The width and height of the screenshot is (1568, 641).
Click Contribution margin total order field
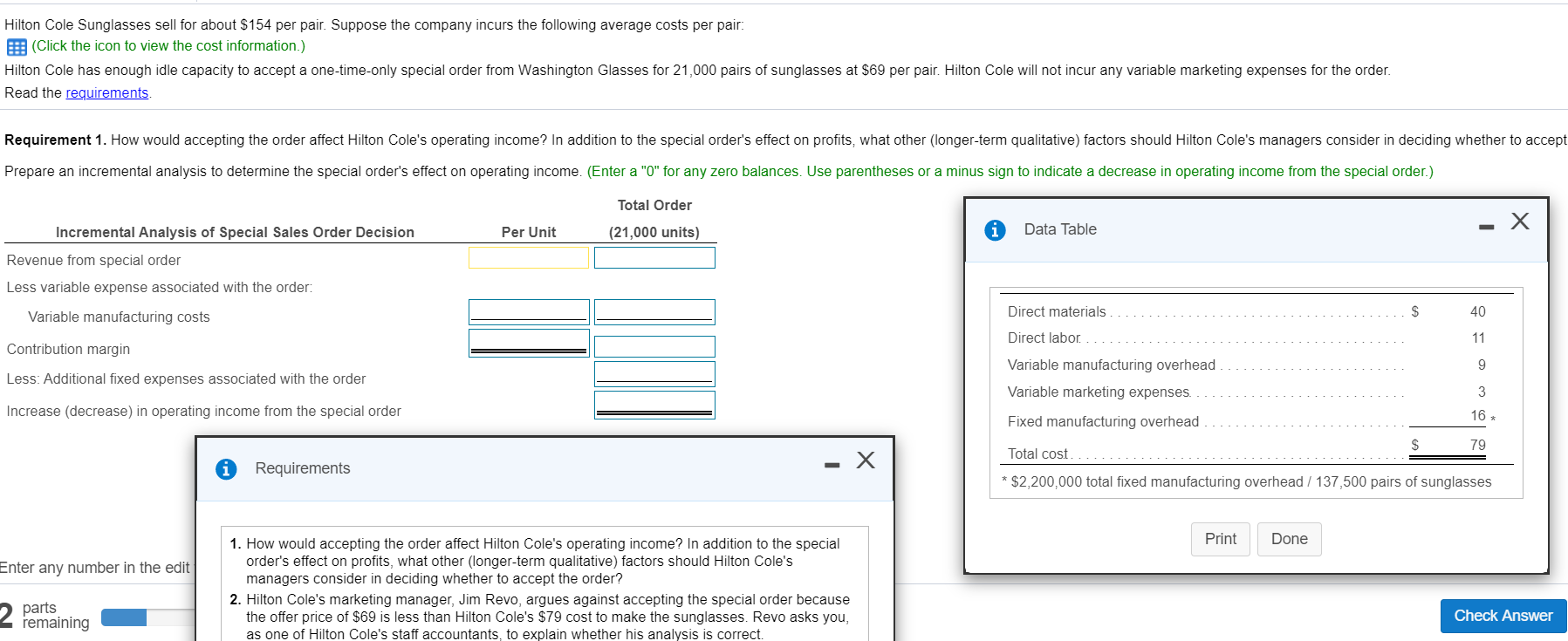[x=654, y=346]
